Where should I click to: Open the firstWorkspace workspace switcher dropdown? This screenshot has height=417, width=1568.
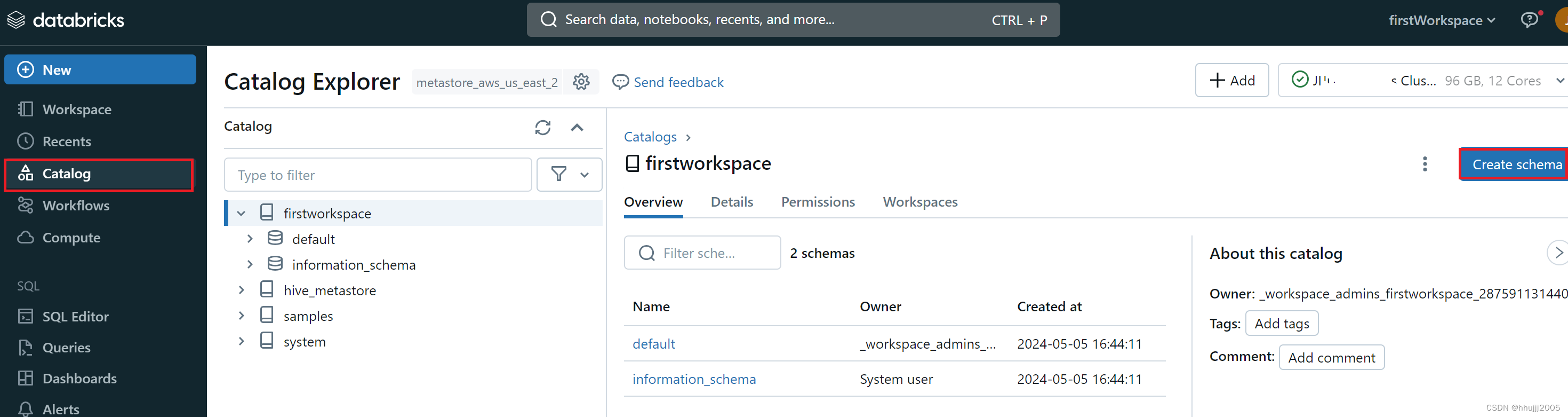coord(1442,20)
